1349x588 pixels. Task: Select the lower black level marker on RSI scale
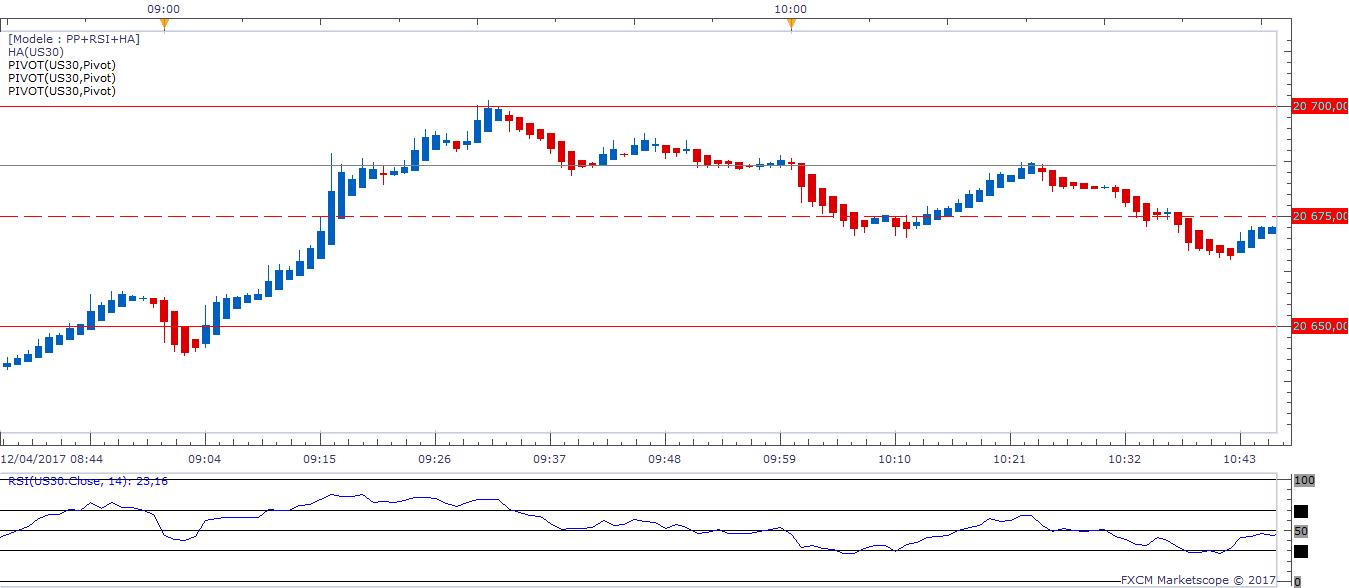(x=1301, y=550)
